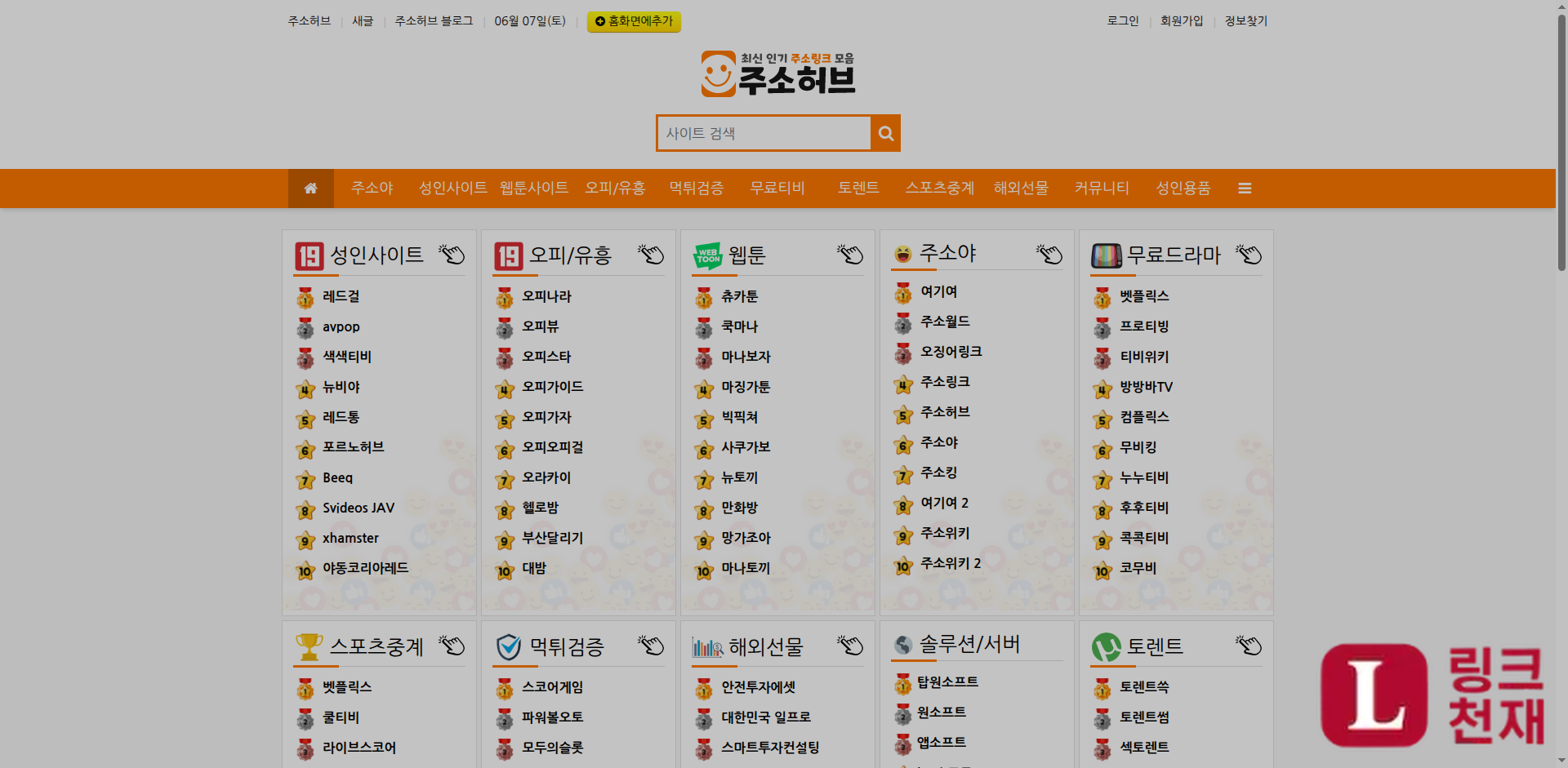Open the 주소허브 블로그 link

434,21
